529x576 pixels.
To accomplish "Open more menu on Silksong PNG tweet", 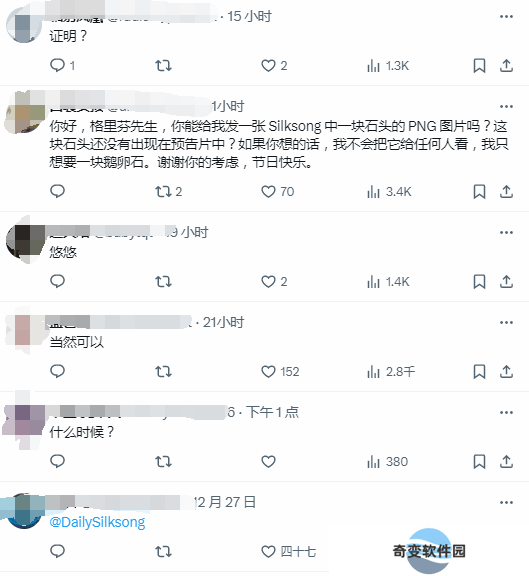I will click(506, 107).
